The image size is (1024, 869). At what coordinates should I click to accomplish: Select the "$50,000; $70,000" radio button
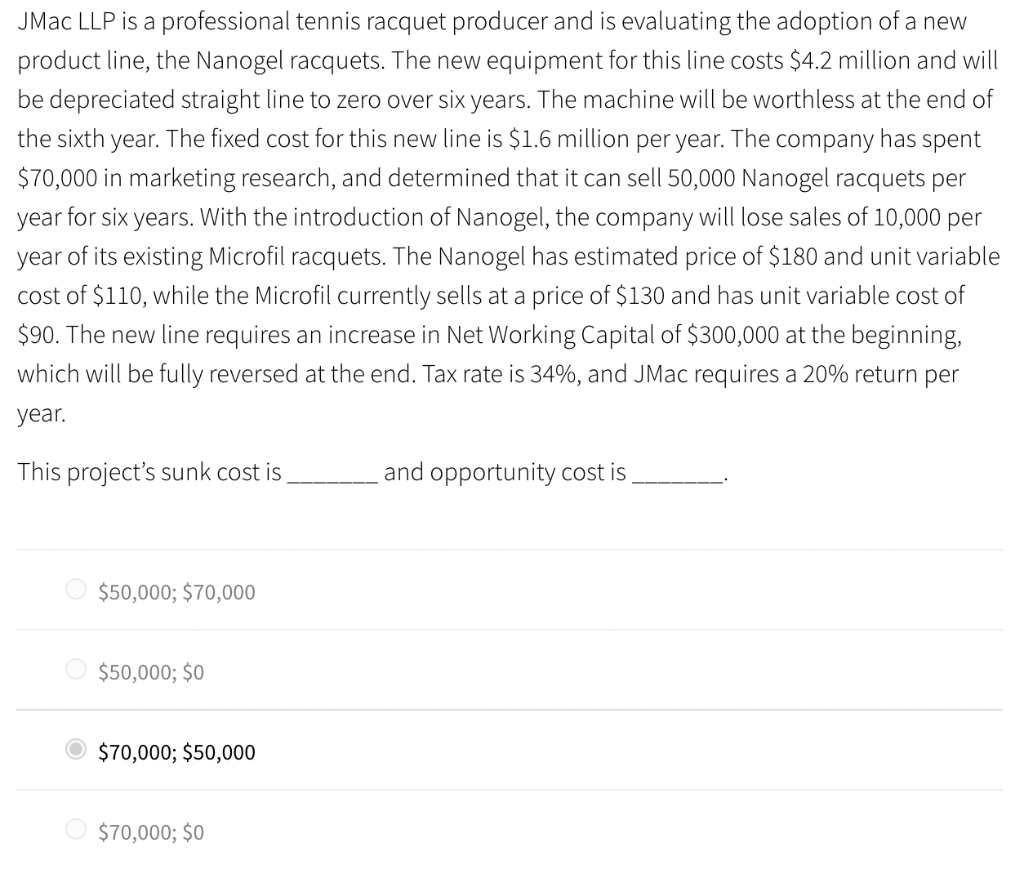tap(76, 591)
